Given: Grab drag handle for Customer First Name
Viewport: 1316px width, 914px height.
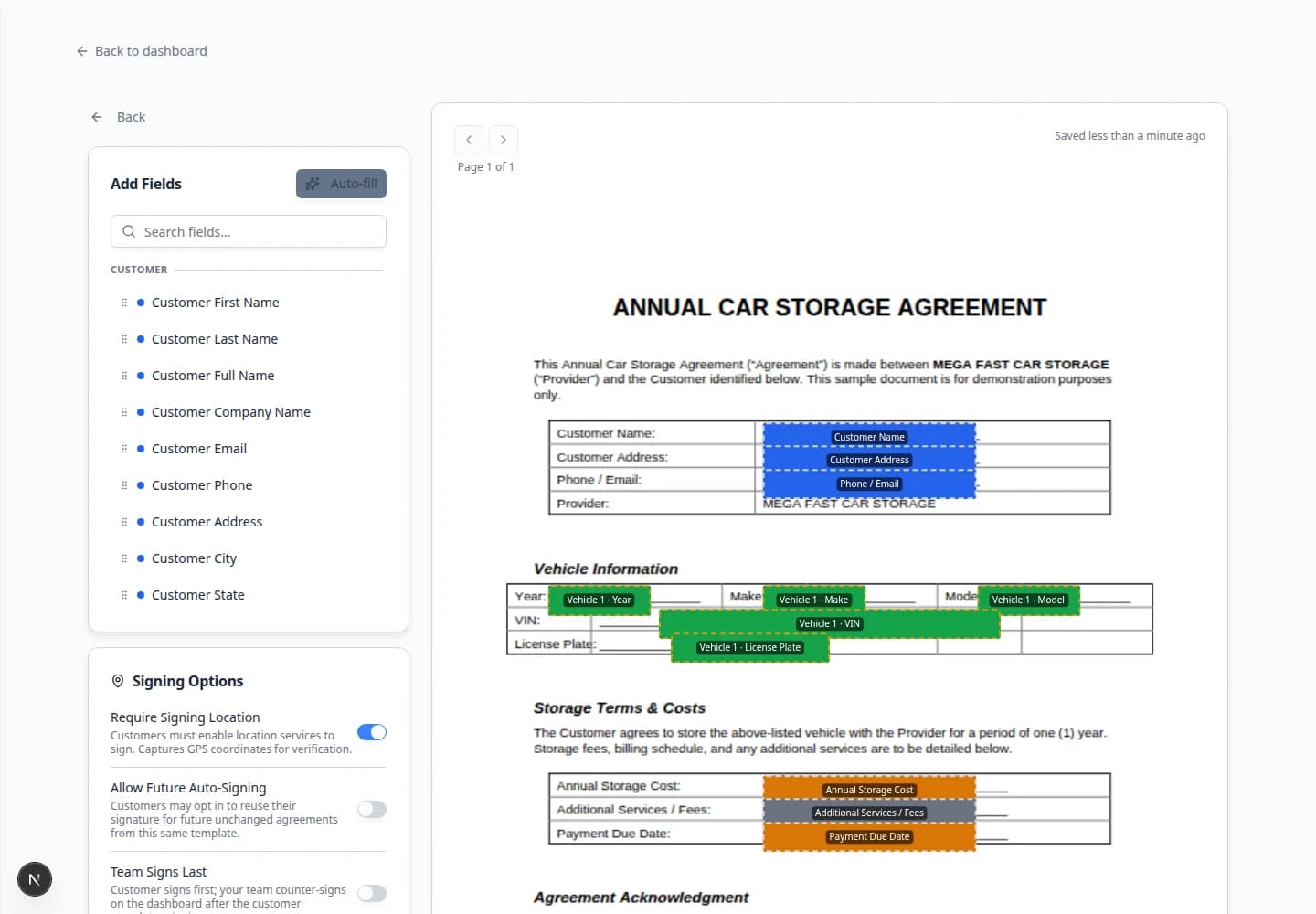Looking at the screenshot, I should click(x=124, y=303).
